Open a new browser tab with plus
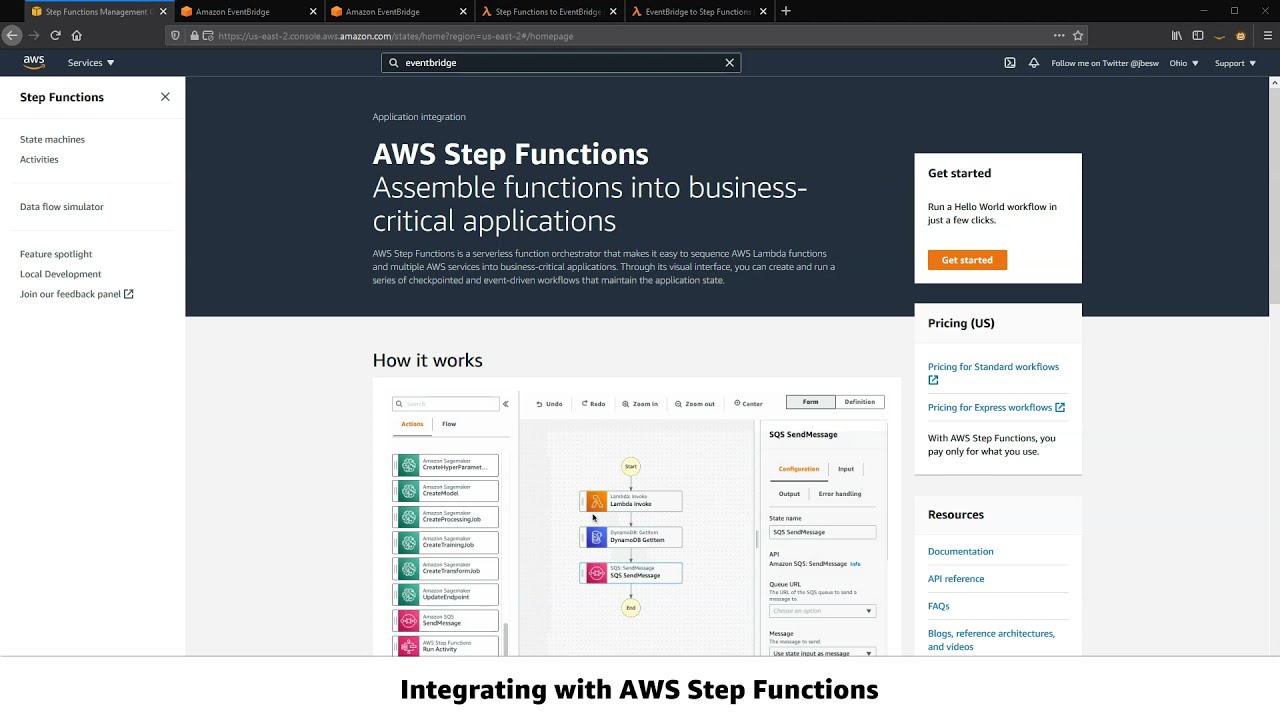The height and width of the screenshot is (720, 1280). pos(786,11)
